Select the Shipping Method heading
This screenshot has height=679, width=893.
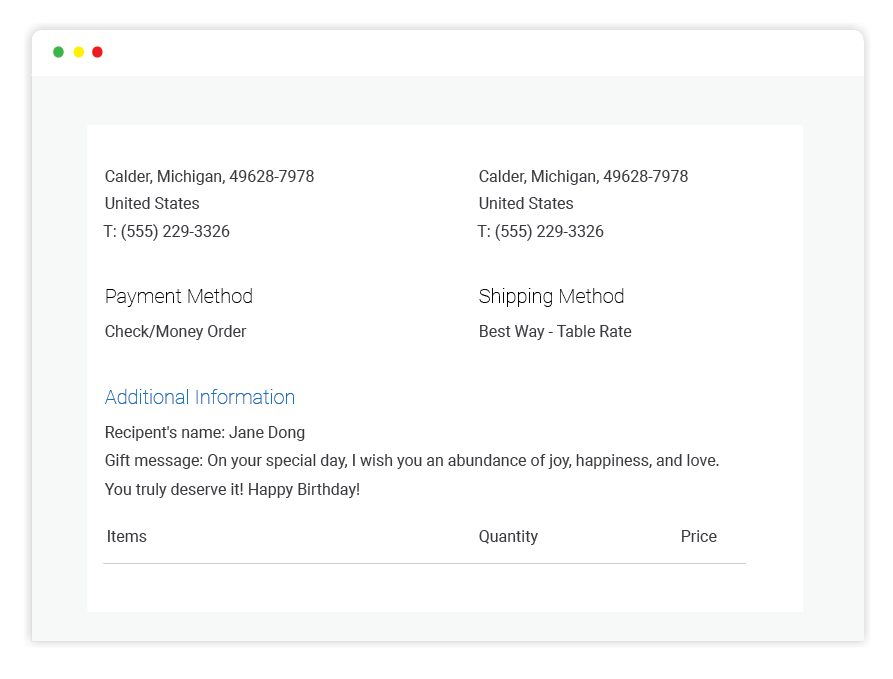(551, 296)
